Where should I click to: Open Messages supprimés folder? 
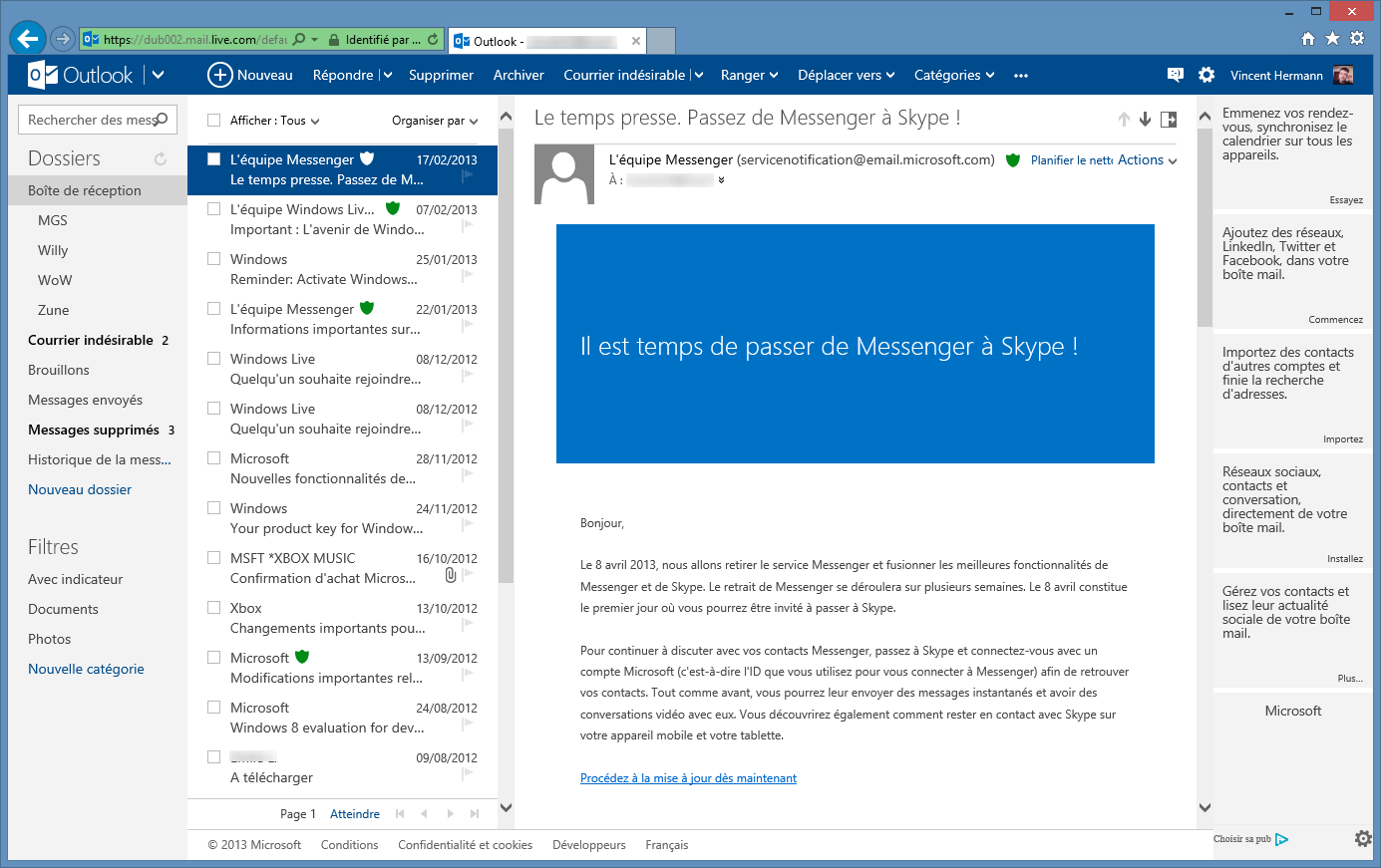click(94, 430)
